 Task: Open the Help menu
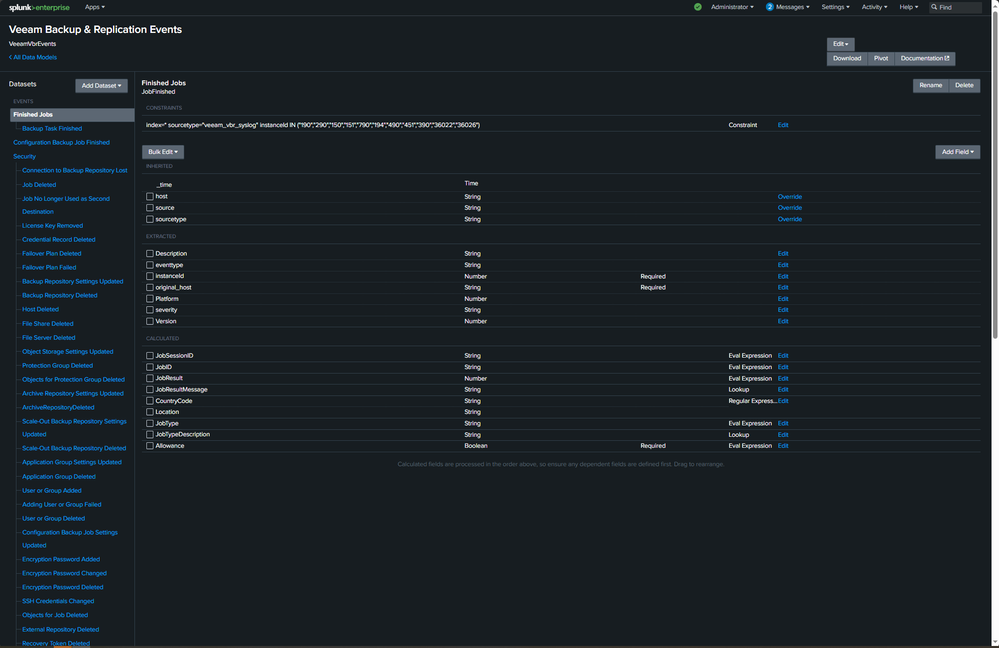pyautogui.click(x=909, y=7)
